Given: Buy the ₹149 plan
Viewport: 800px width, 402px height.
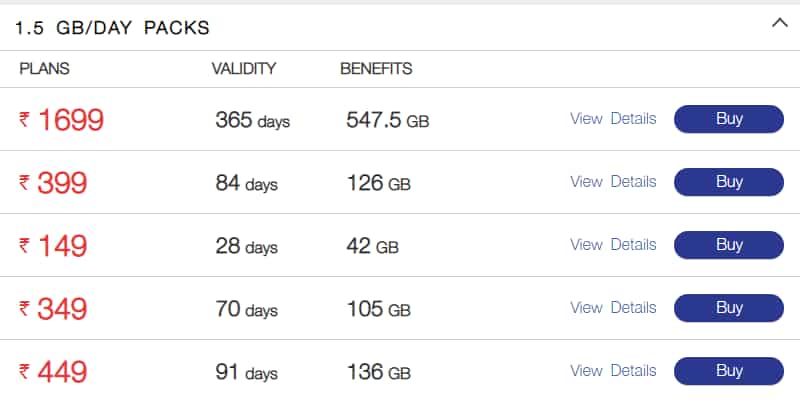Looking at the screenshot, I should 729,245.
